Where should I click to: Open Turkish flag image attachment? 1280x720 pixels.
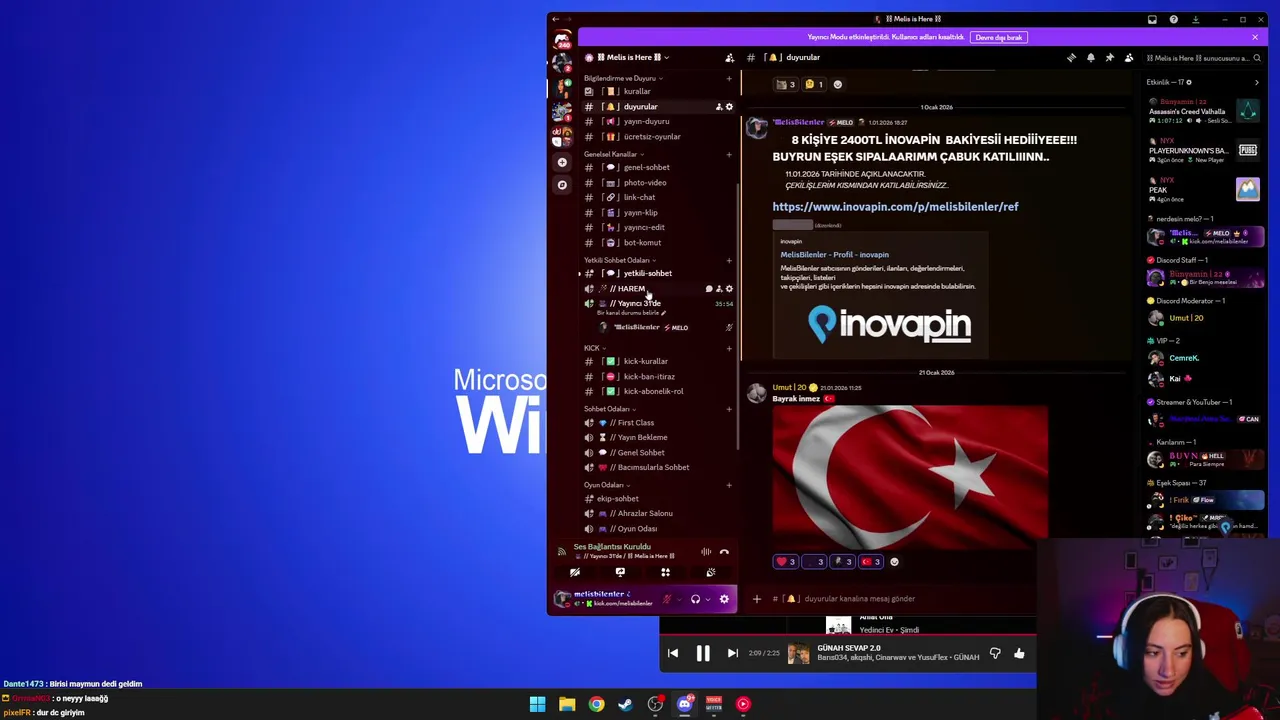[910, 477]
